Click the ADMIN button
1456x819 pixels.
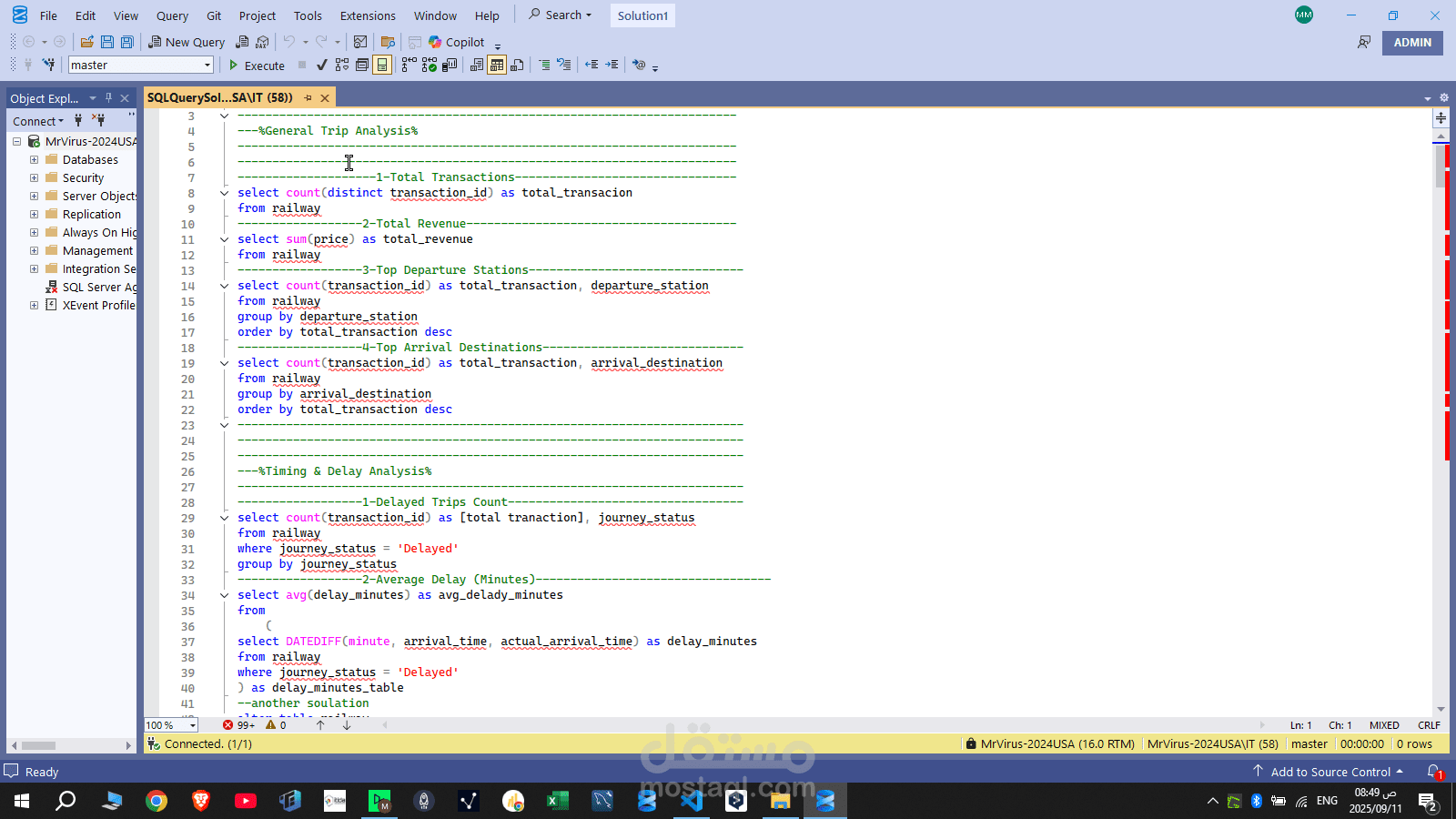tap(1412, 43)
